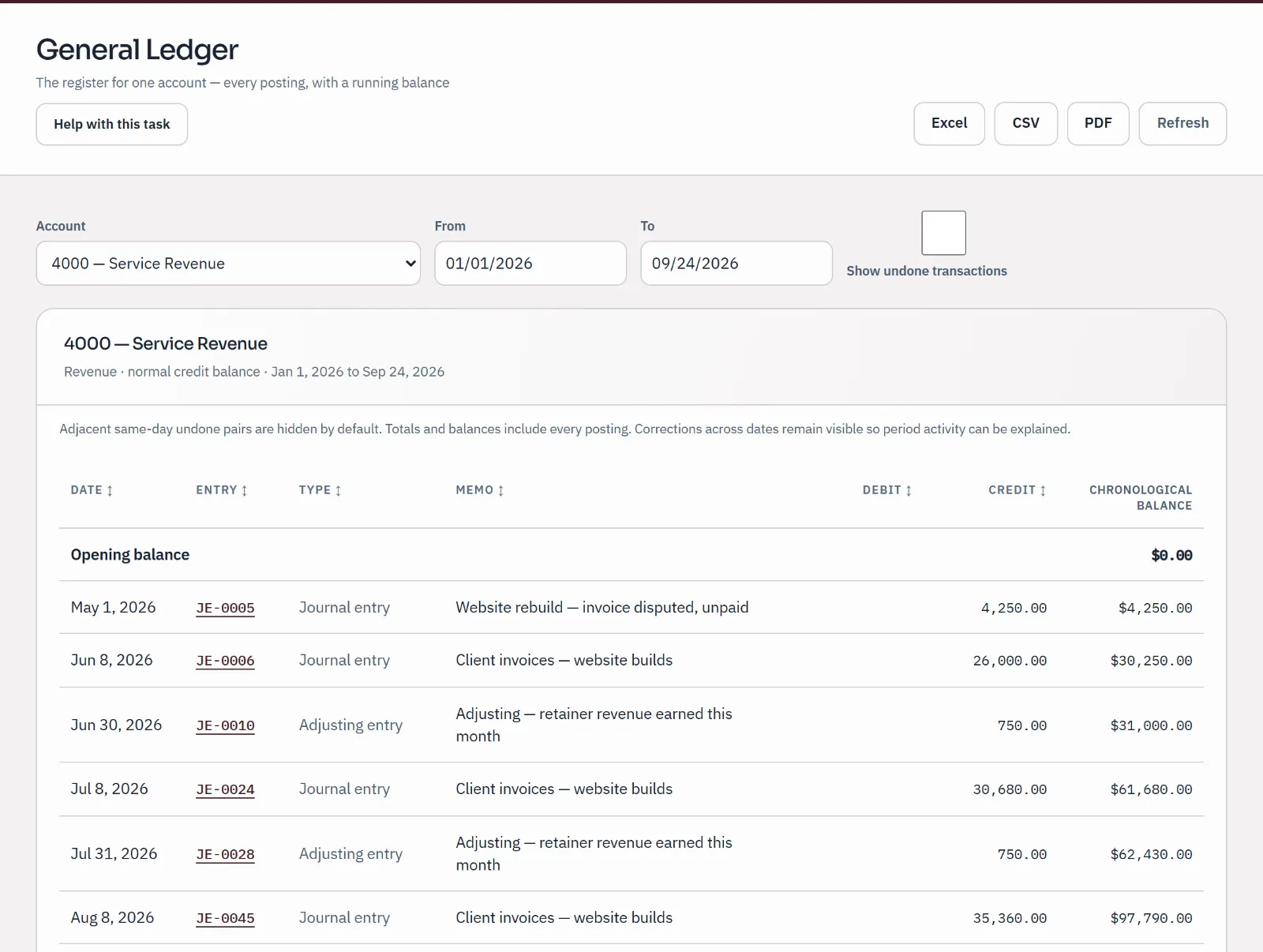The width and height of the screenshot is (1263, 952).
Task: Select the credit amount 30,680.00
Action: pyautogui.click(x=1010, y=789)
